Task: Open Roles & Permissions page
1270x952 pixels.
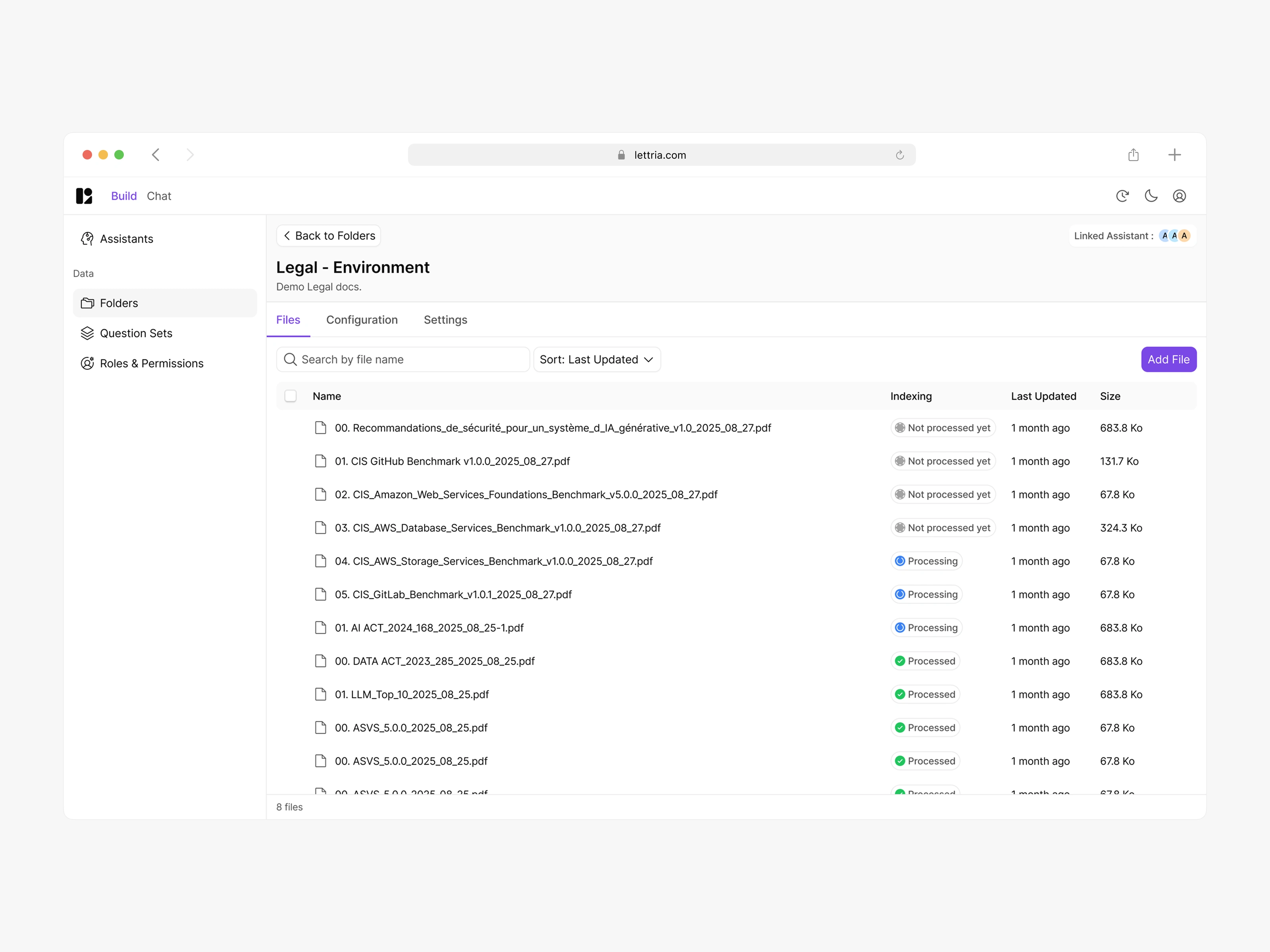Action: 151,363
